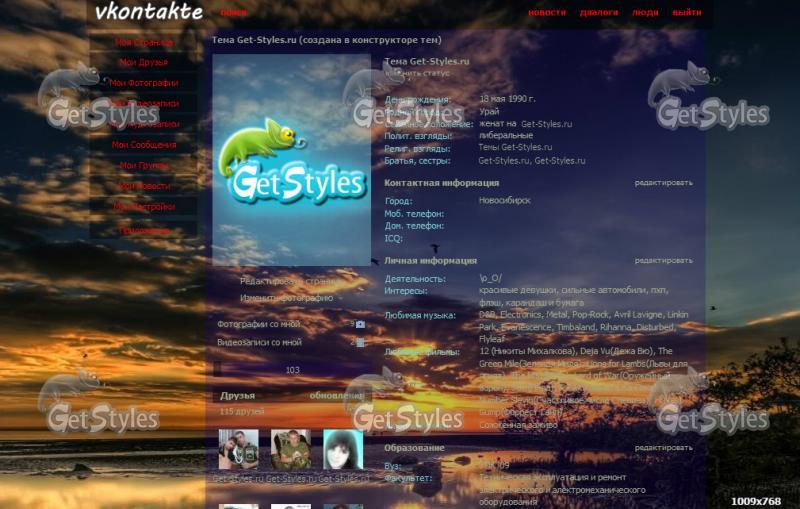Open Приложения in the sidebar

tap(144, 230)
